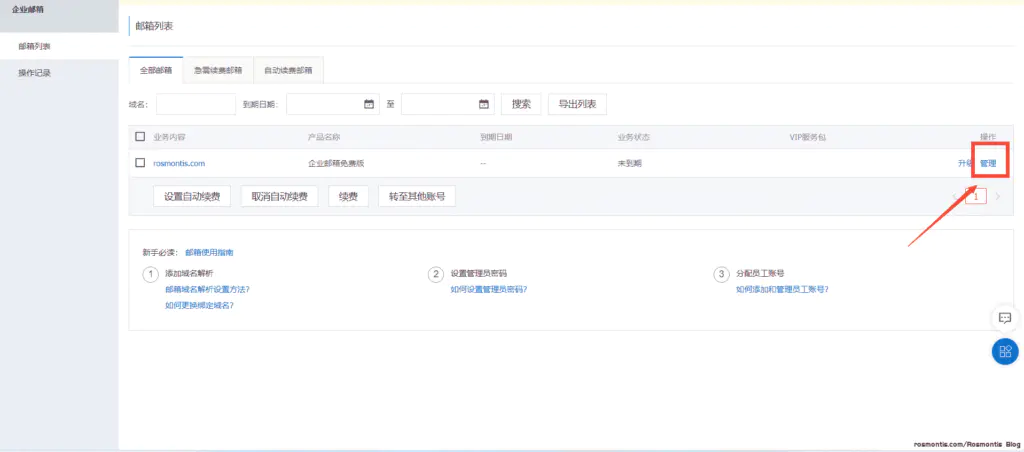The image size is (1024, 452).
Task: Open 邮箱使用指南 link
Action: [x=210, y=252]
